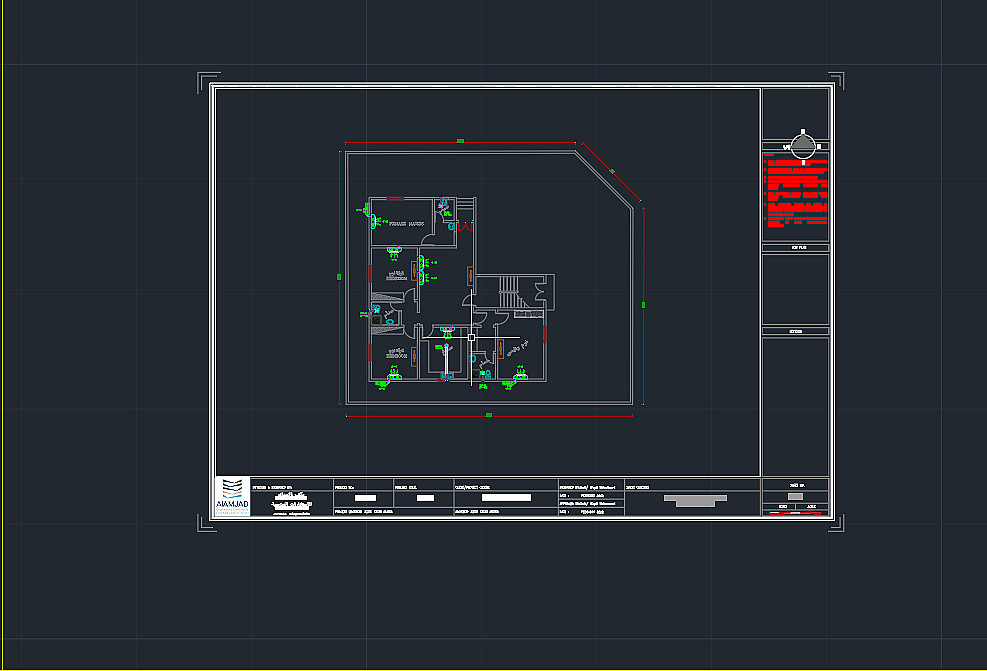Select the room label in top-left room
Screen dimensions: 987x671
407,223
